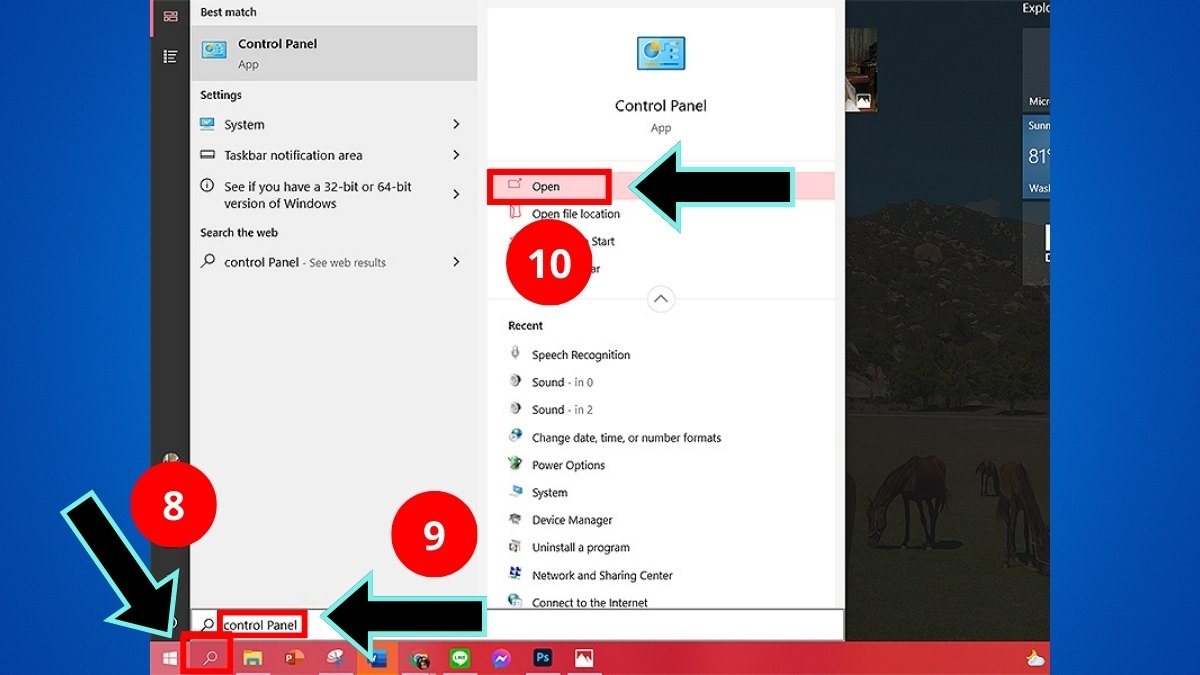Expand the arrow next to System
This screenshot has width=1200, height=675.
[x=456, y=125]
